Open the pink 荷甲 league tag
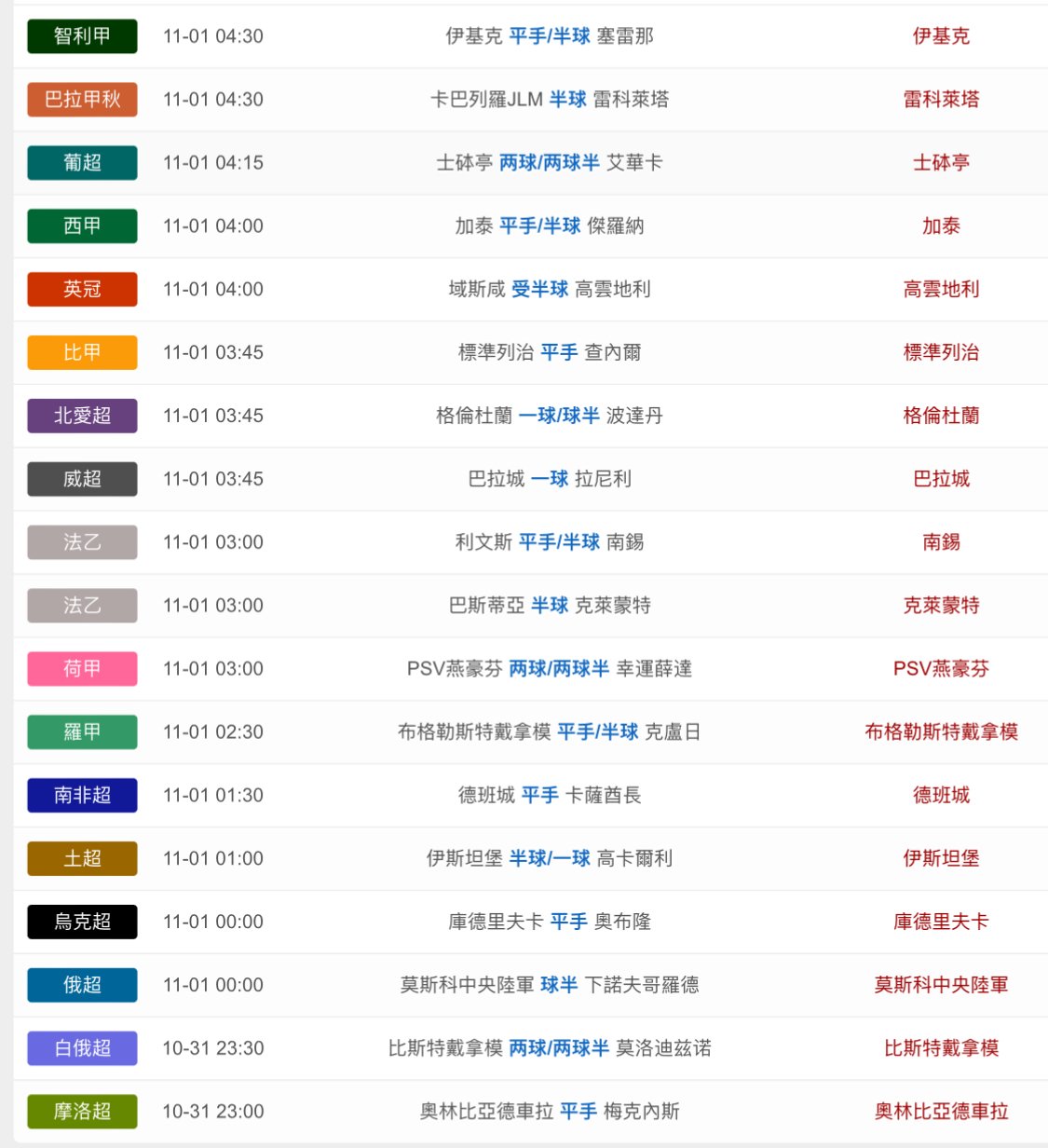The image size is (1048, 1148). pos(82,669)
